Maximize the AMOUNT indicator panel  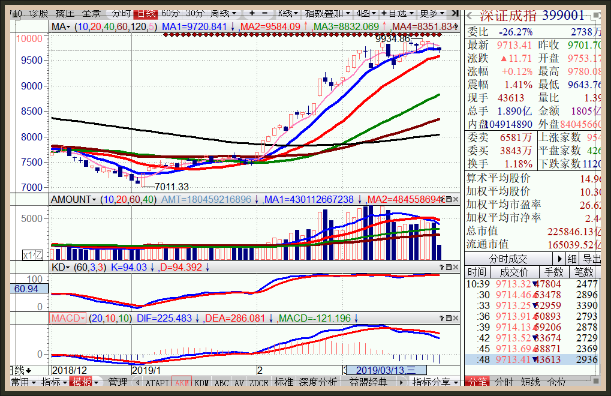click(x=449, y=200)
